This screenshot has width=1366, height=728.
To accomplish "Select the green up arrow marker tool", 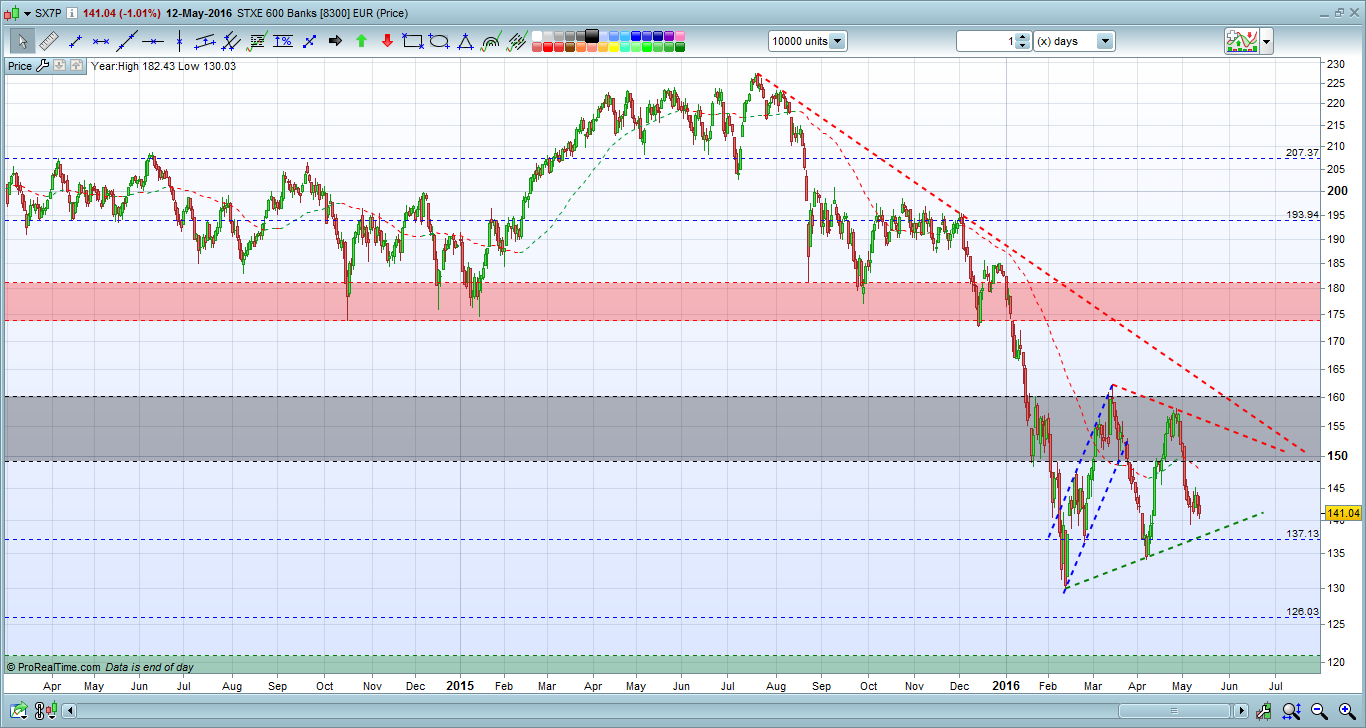I will [x=361, y=41].
